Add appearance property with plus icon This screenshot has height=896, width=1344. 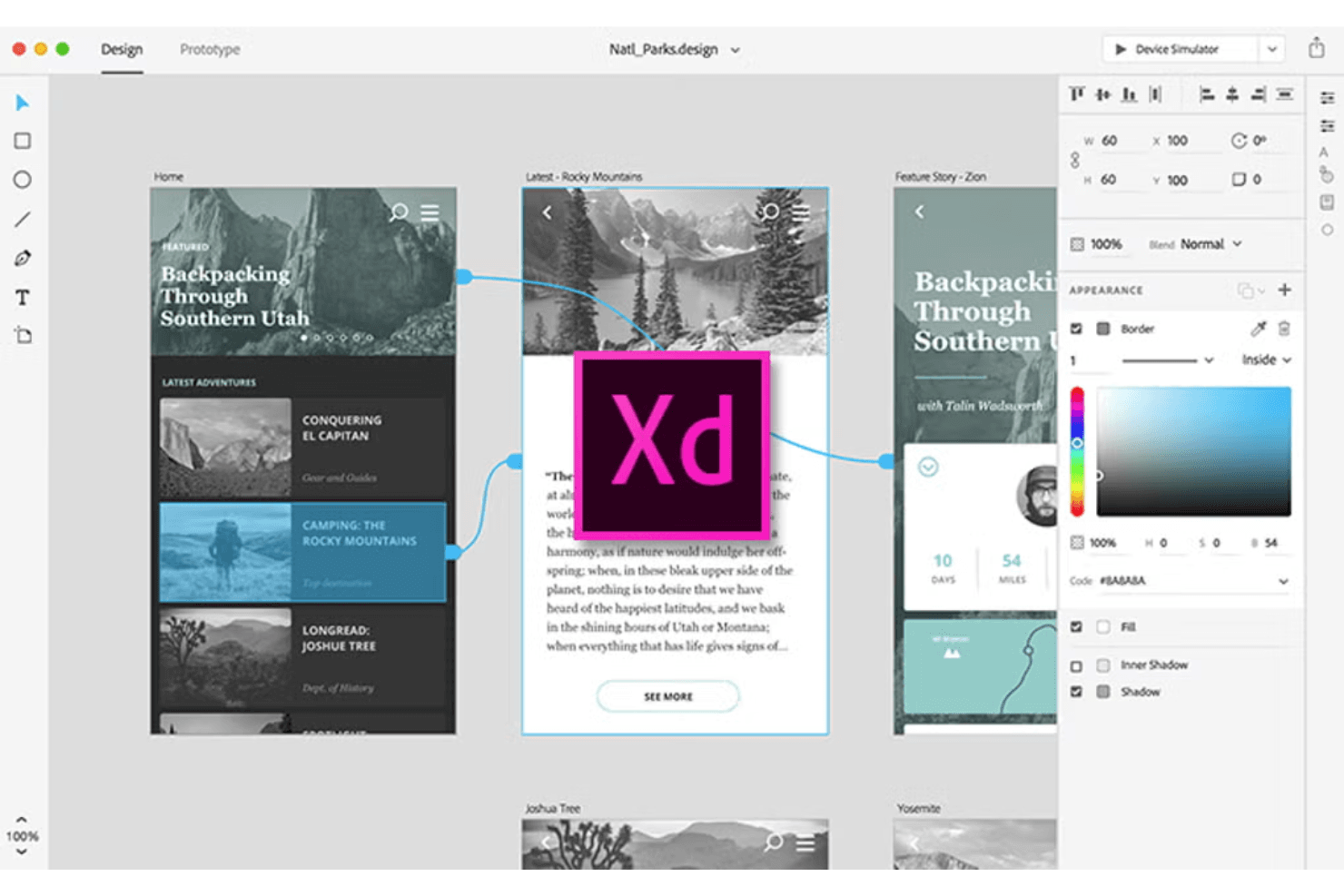point(1284,290)
